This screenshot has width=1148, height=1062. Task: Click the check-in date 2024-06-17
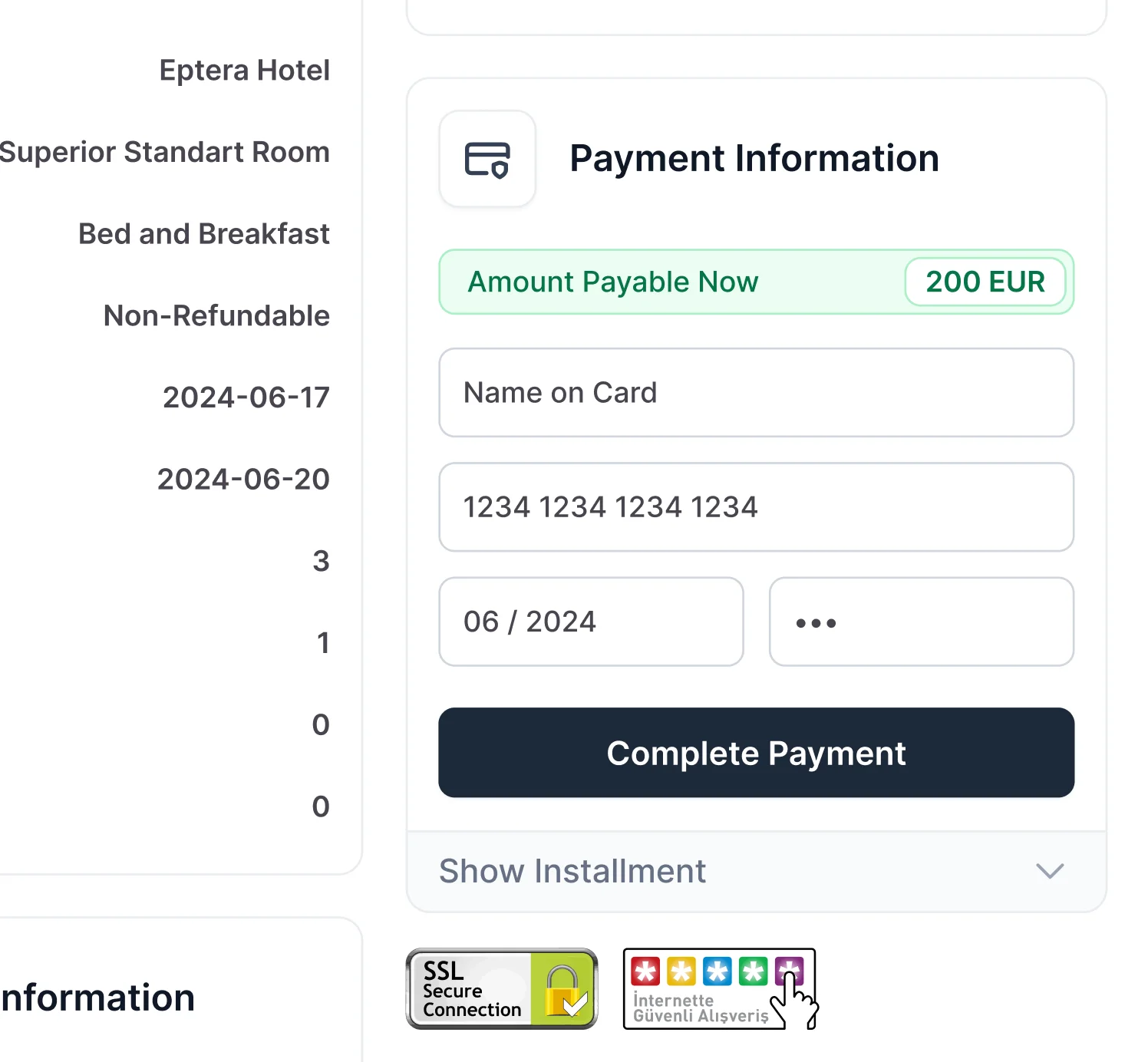246,397
